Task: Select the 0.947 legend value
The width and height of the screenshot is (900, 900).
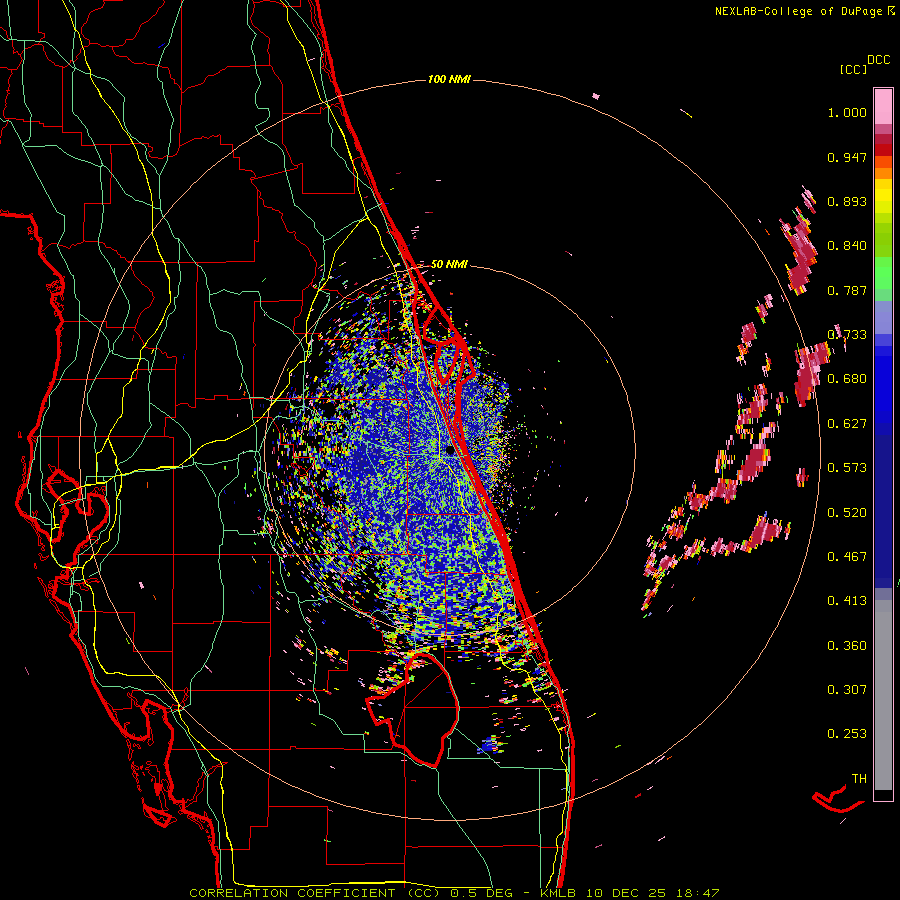Action: click(847, 157)
